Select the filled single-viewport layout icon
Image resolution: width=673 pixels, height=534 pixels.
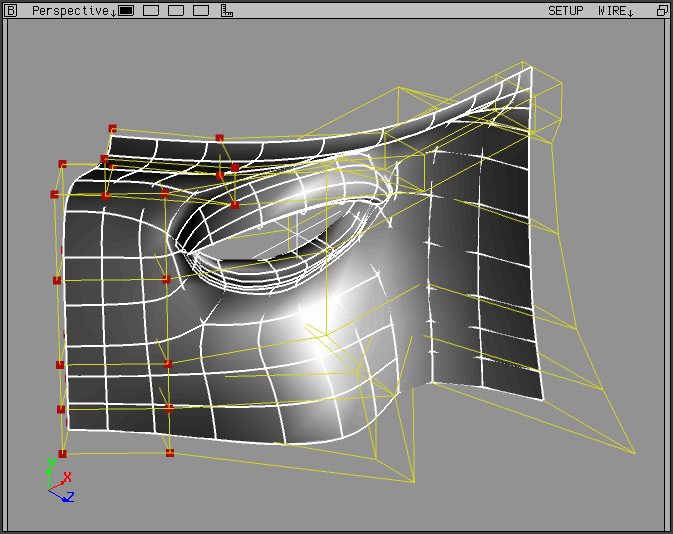click(126, 11)
